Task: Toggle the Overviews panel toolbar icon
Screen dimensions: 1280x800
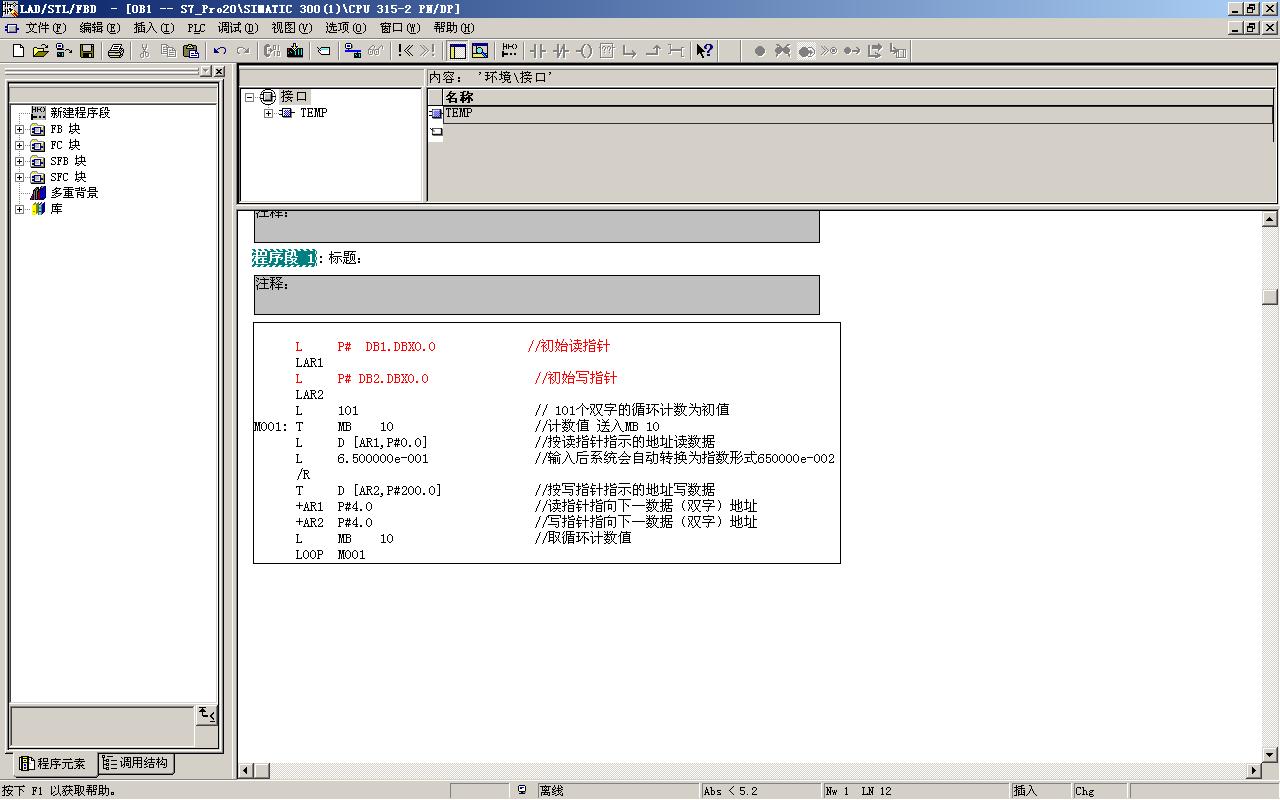Action: (458, 51)
